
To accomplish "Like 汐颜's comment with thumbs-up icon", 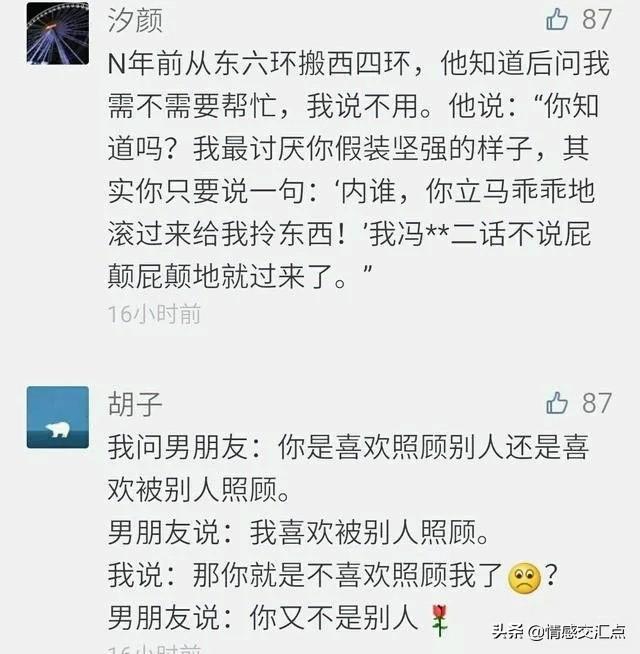I will click(x=557, y=19).
